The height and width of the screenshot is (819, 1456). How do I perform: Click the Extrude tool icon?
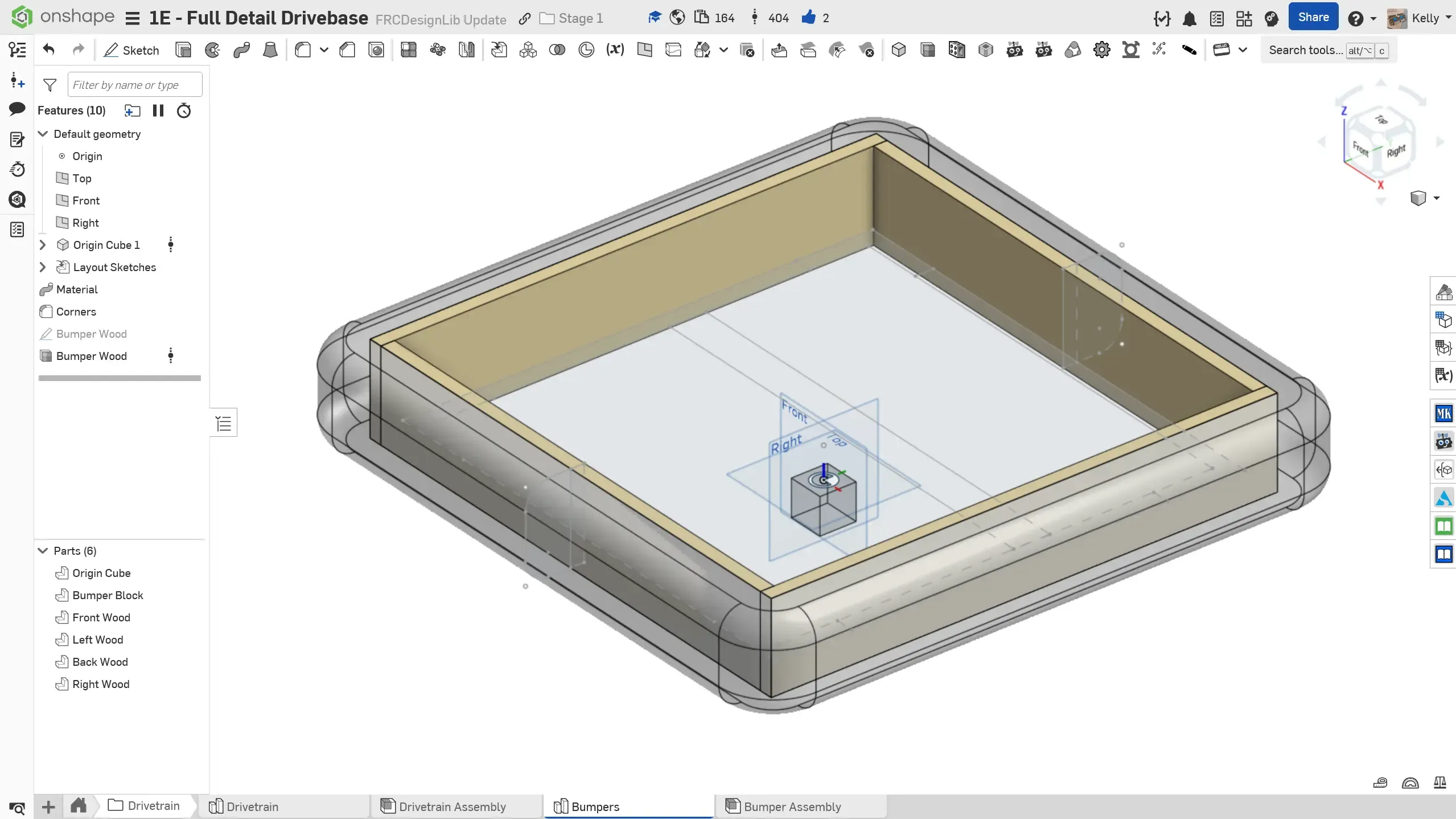(x=183, y=50)
